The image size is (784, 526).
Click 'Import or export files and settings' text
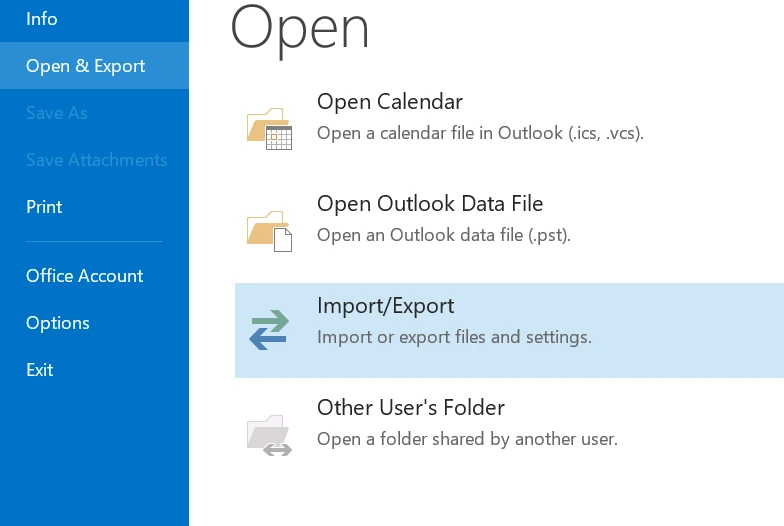(454, 338)
